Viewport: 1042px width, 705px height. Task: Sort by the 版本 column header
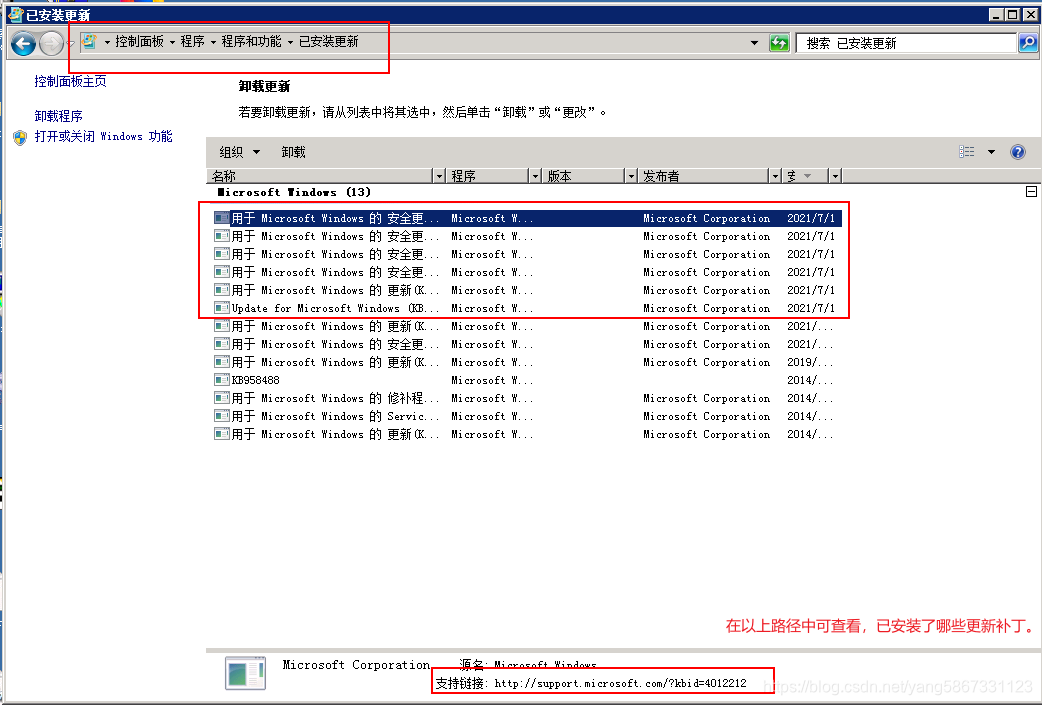583,176
